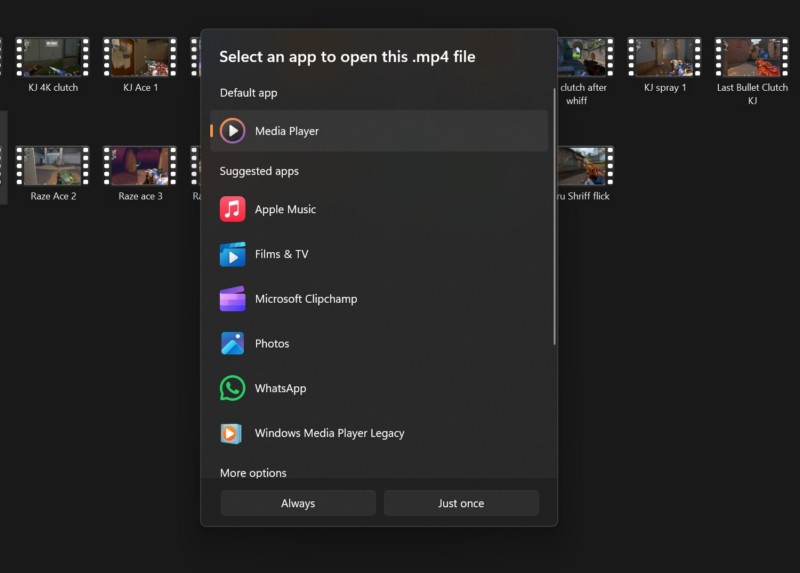Click the app list scrollbar
Screen dimensions: 800x573
click(554, 215)
